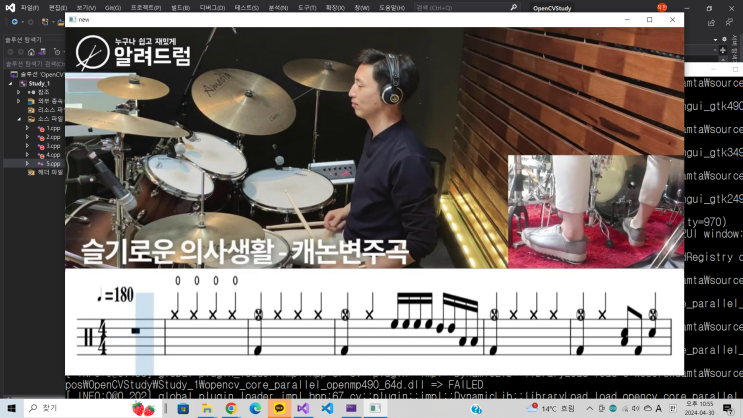
Task: Open the 보기(V) menu
Action: (86, 8)
